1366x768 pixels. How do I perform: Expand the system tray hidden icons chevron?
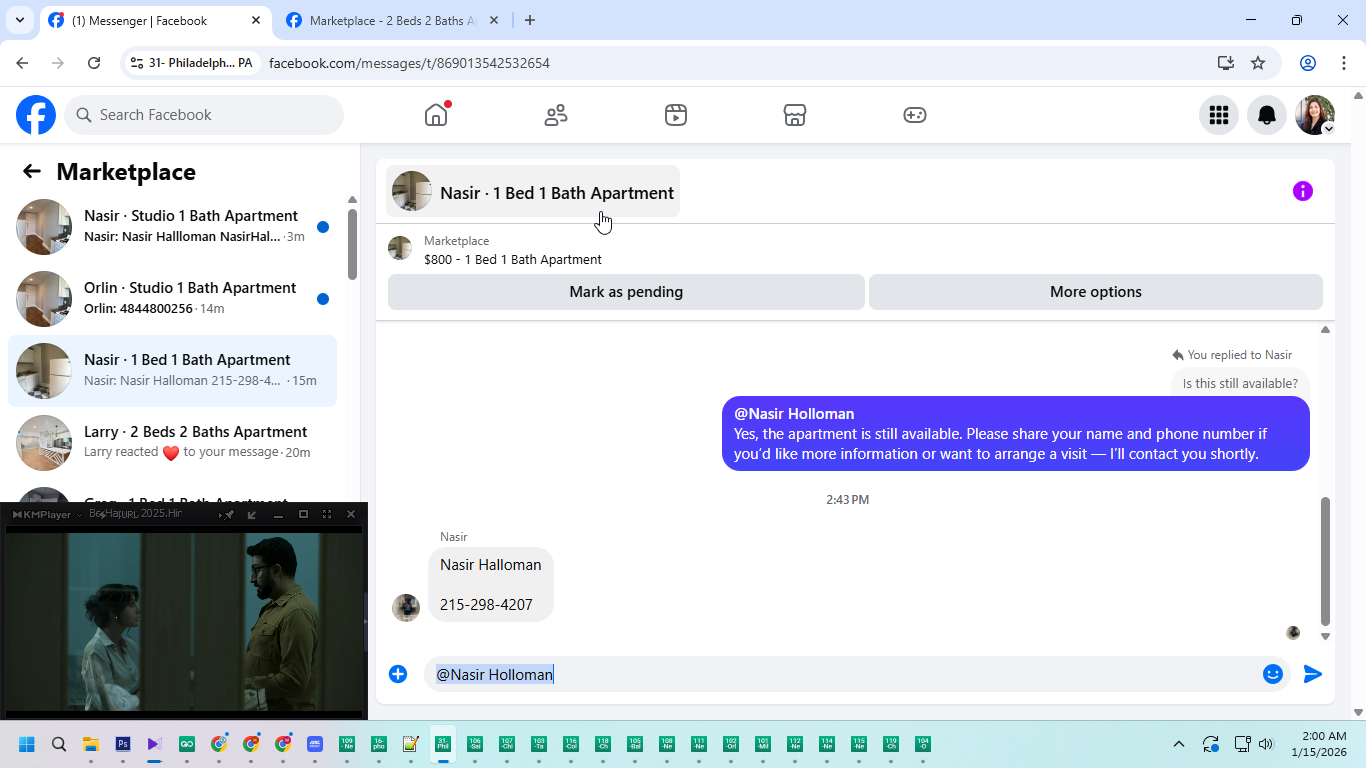(1179, 744)
